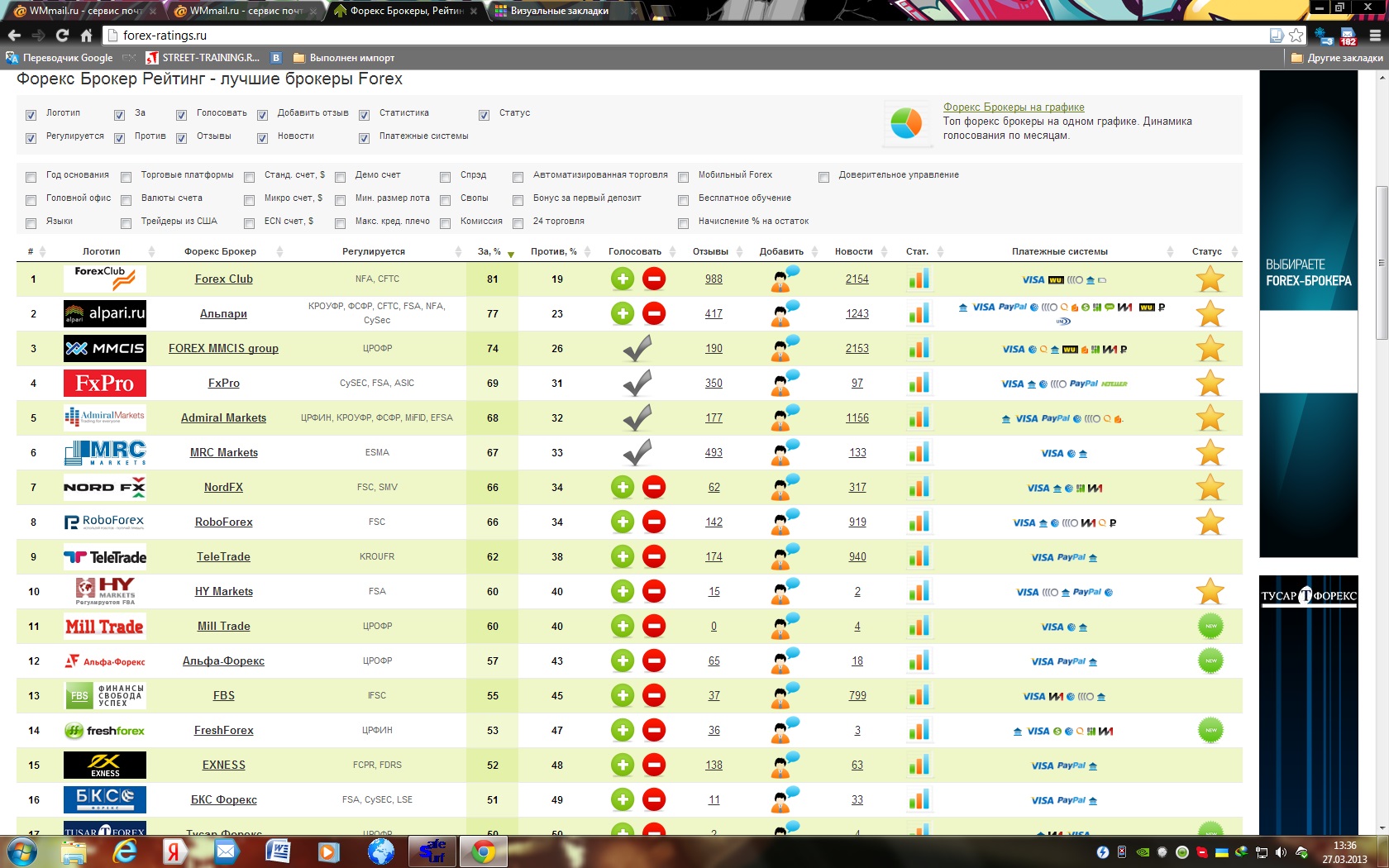Toggle the Статистика column checkbox

(x=364, y=115)
